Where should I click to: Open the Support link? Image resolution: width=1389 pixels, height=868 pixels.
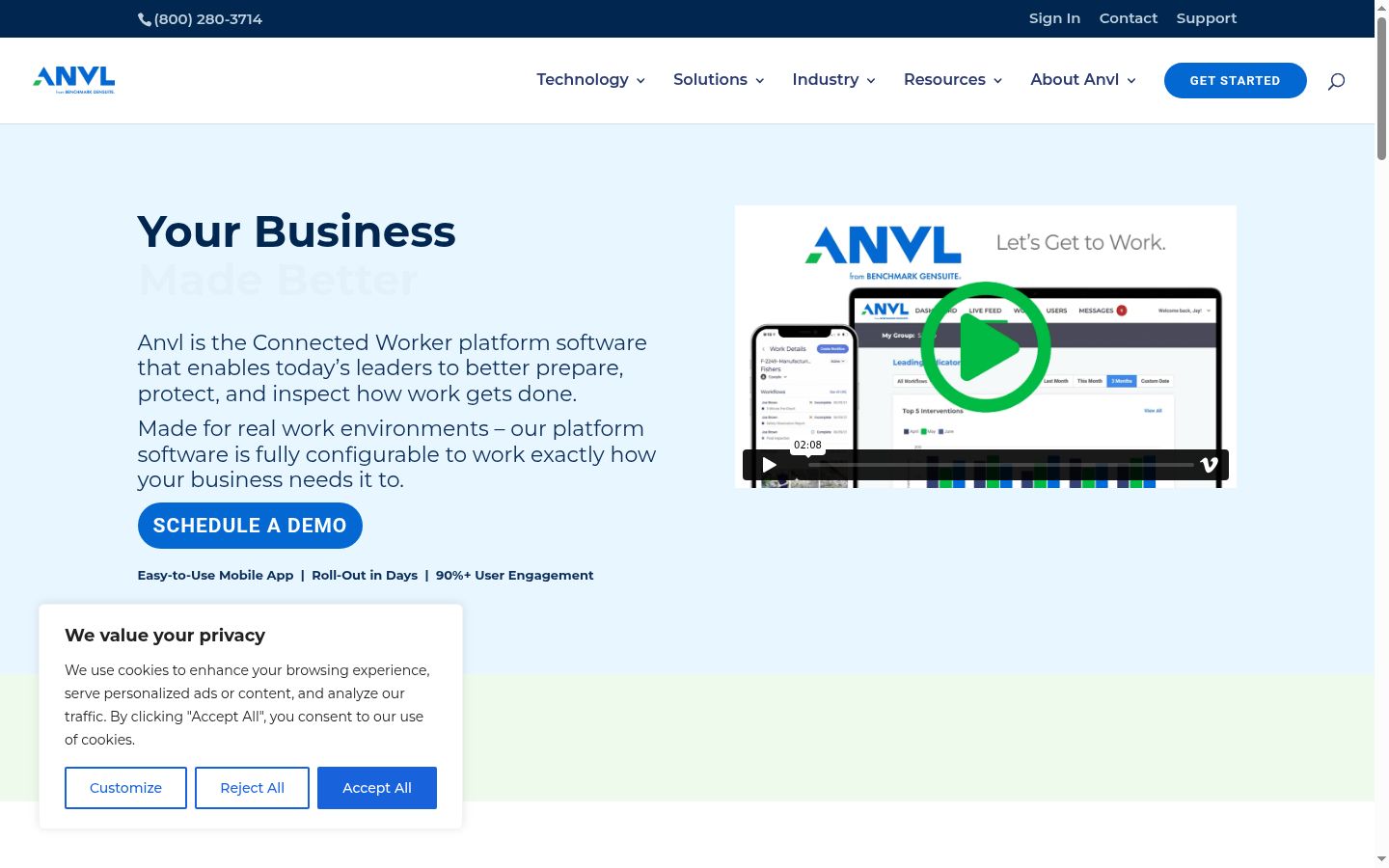click(1207, 18)
